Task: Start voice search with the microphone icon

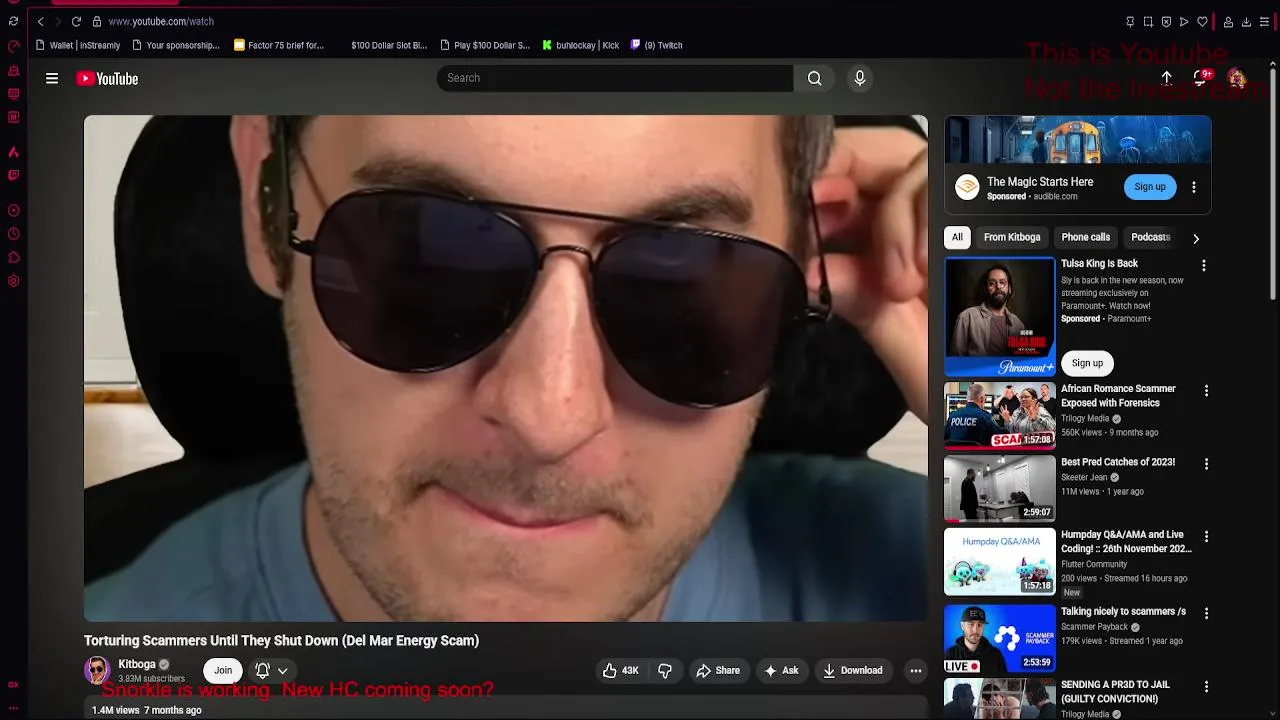Action: (860, 78)
